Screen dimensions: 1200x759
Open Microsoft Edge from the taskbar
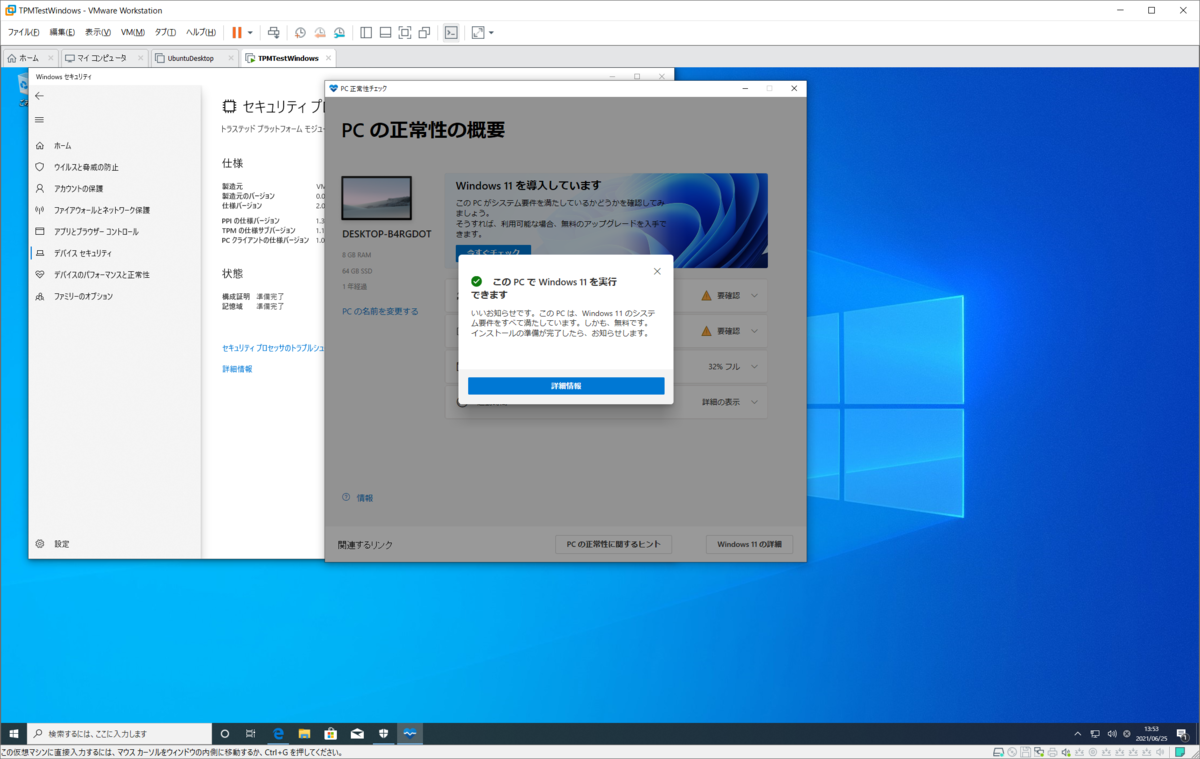click(279, 733)
